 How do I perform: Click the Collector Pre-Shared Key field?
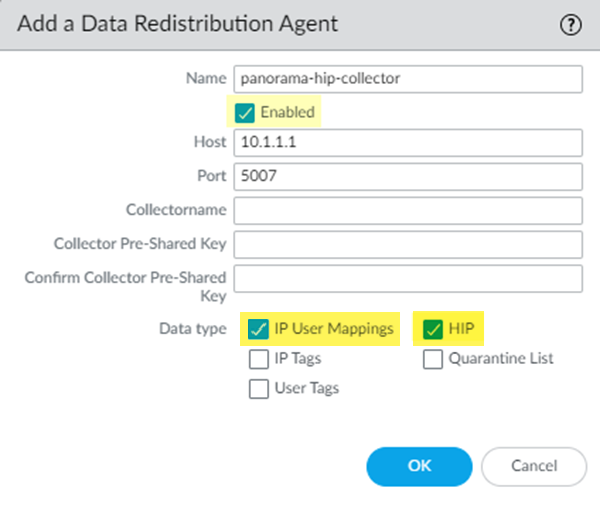click(x=408, y=244)
